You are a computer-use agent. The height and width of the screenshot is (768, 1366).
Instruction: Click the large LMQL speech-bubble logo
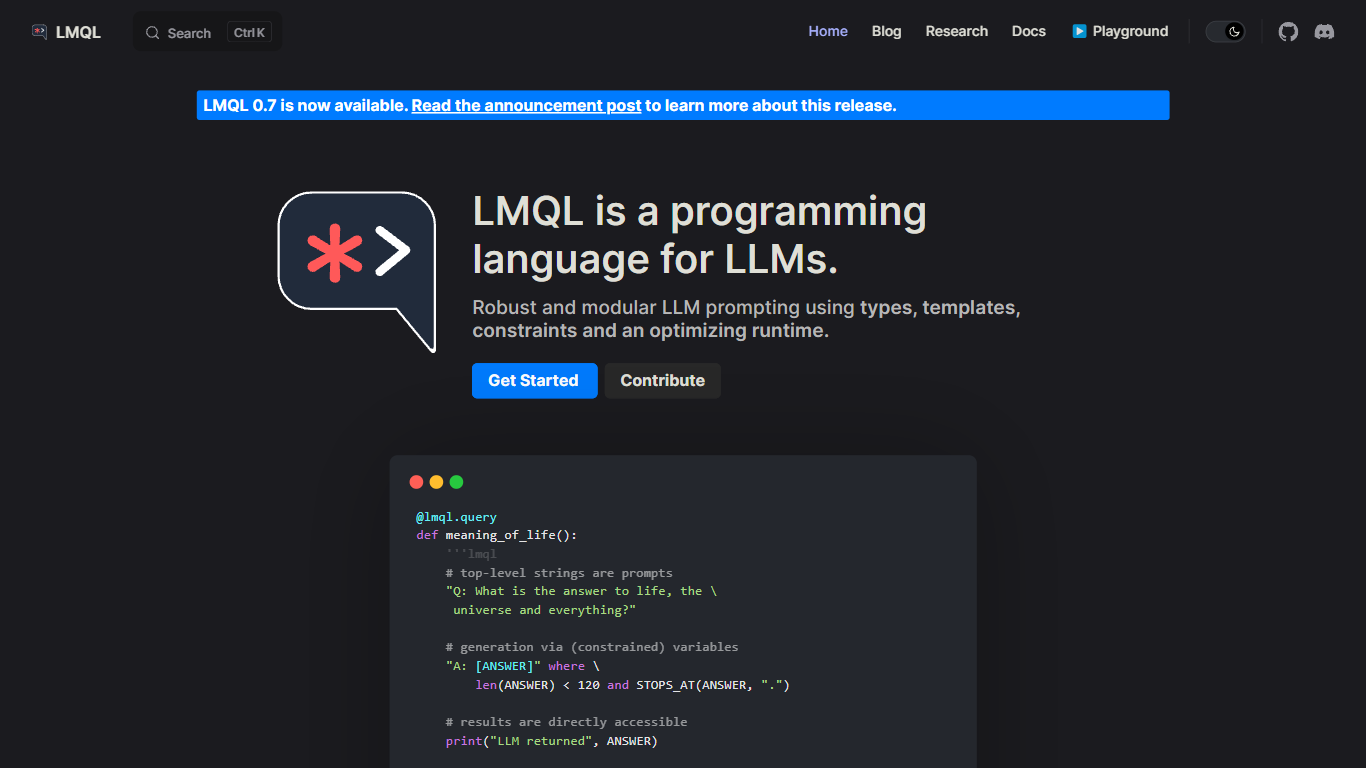tap(357, 271)
